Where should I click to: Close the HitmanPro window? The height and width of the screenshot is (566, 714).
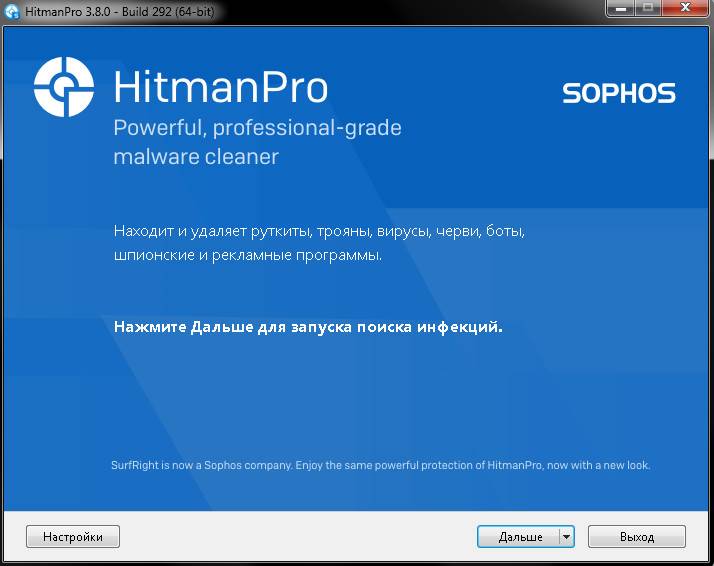click(685, 8)
